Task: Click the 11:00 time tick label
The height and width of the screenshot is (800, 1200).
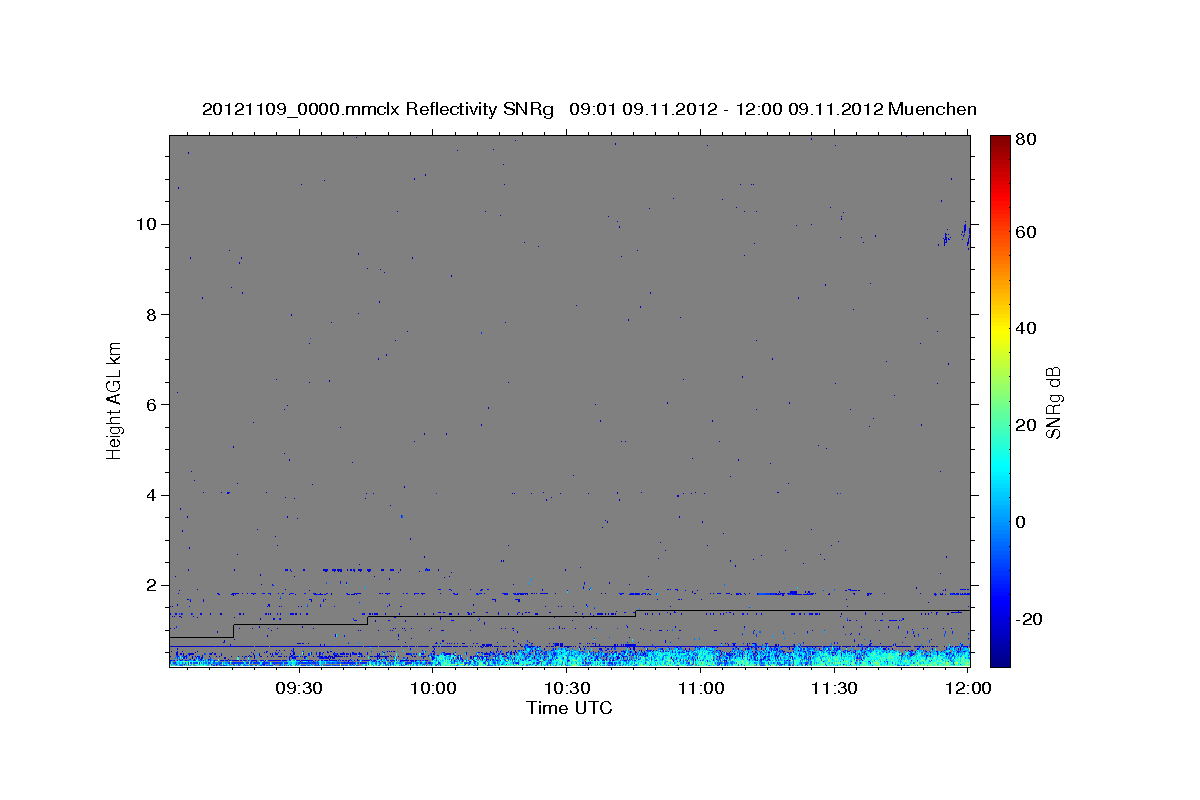Action: (701, 688)
